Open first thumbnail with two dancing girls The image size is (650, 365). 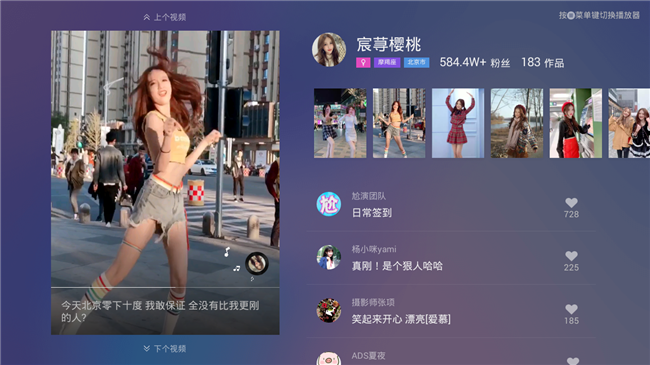(x=340, y=123)
